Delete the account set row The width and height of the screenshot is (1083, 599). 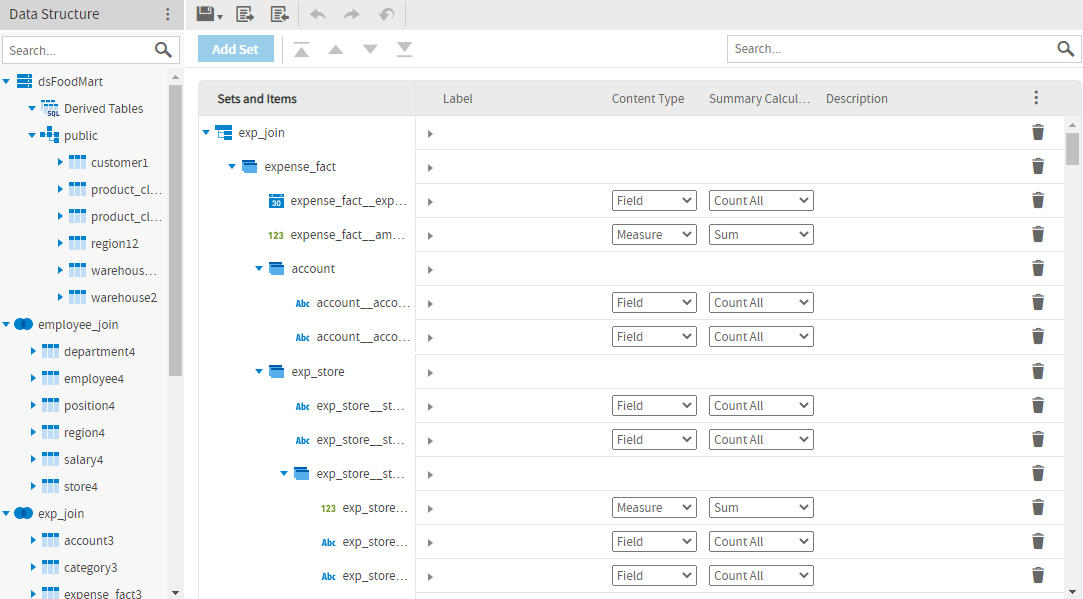pyautogui.click(x=1037, y=268)
